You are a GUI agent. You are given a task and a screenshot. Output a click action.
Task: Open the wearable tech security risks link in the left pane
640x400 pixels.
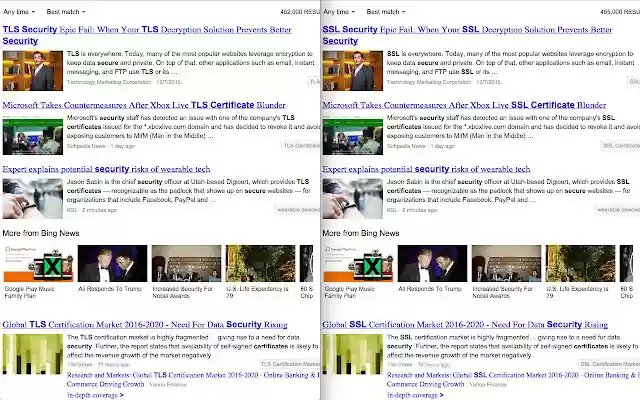(107, 169)
